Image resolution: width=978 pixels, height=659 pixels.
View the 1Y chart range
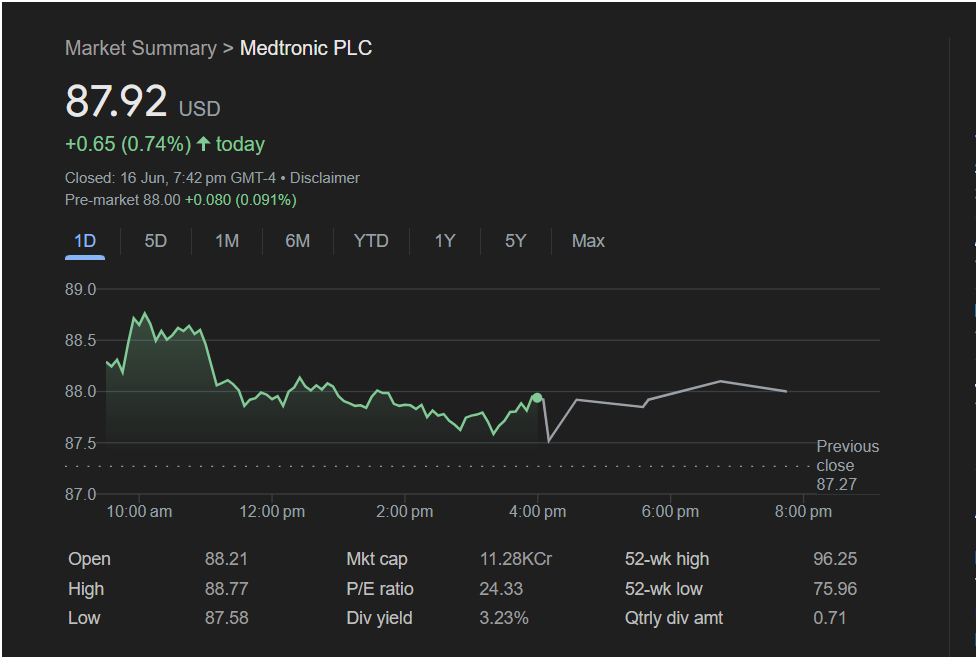pos(445,241)
